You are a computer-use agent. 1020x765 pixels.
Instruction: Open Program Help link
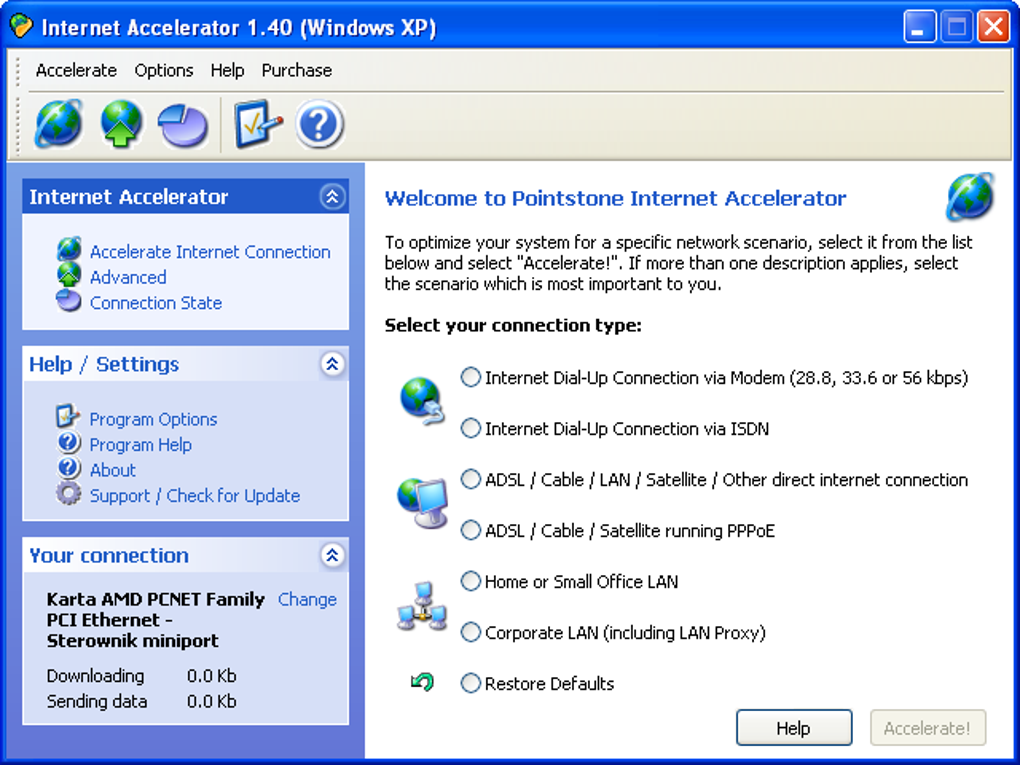coord(141,444)
